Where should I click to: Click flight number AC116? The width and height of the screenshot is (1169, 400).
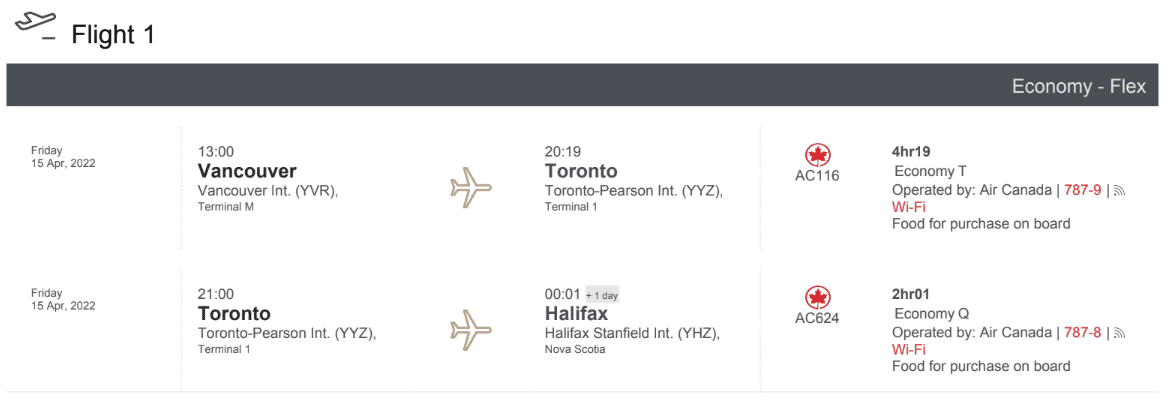point(817,176)
